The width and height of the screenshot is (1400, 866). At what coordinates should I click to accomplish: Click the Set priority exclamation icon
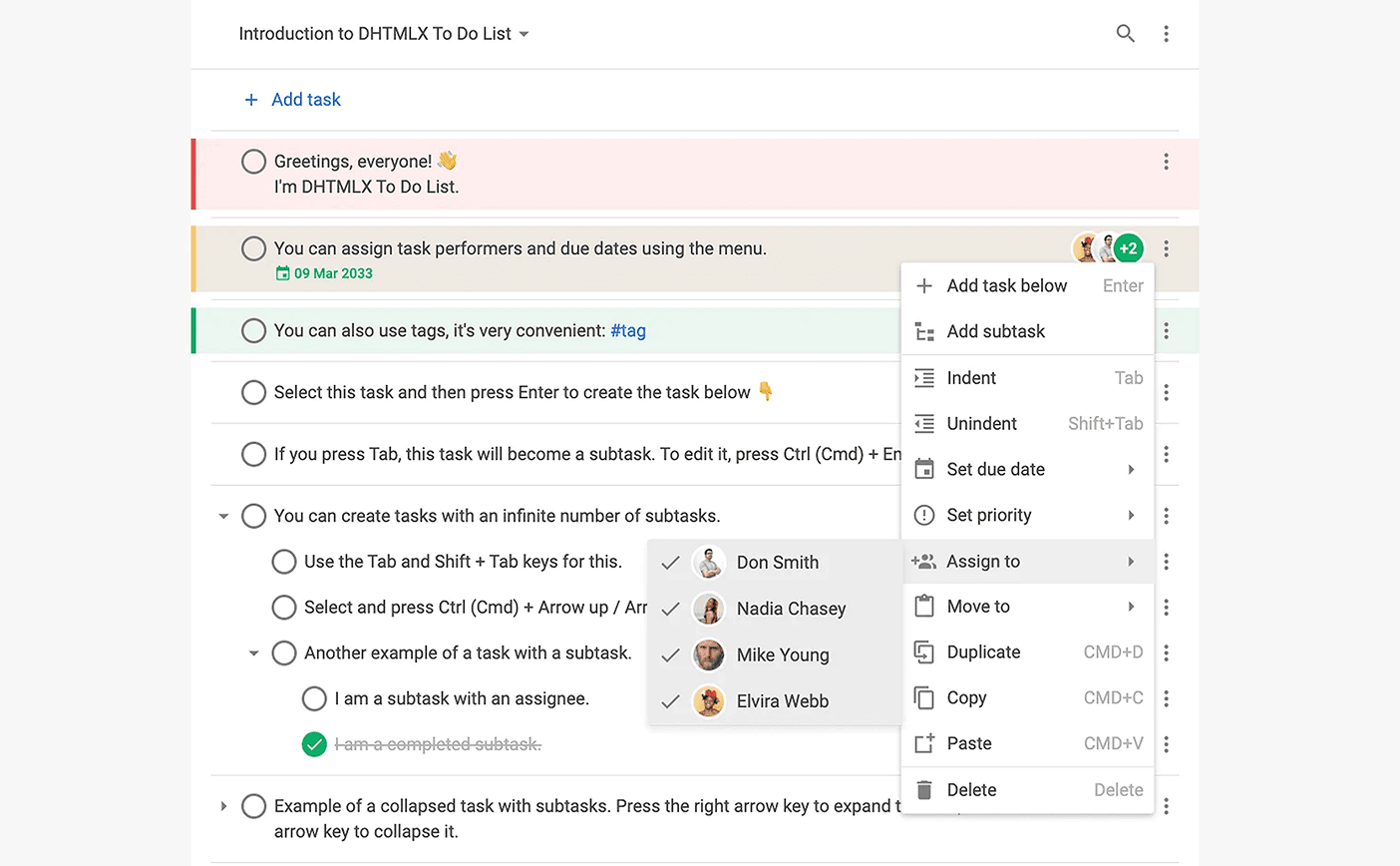[x=924, y=516]
